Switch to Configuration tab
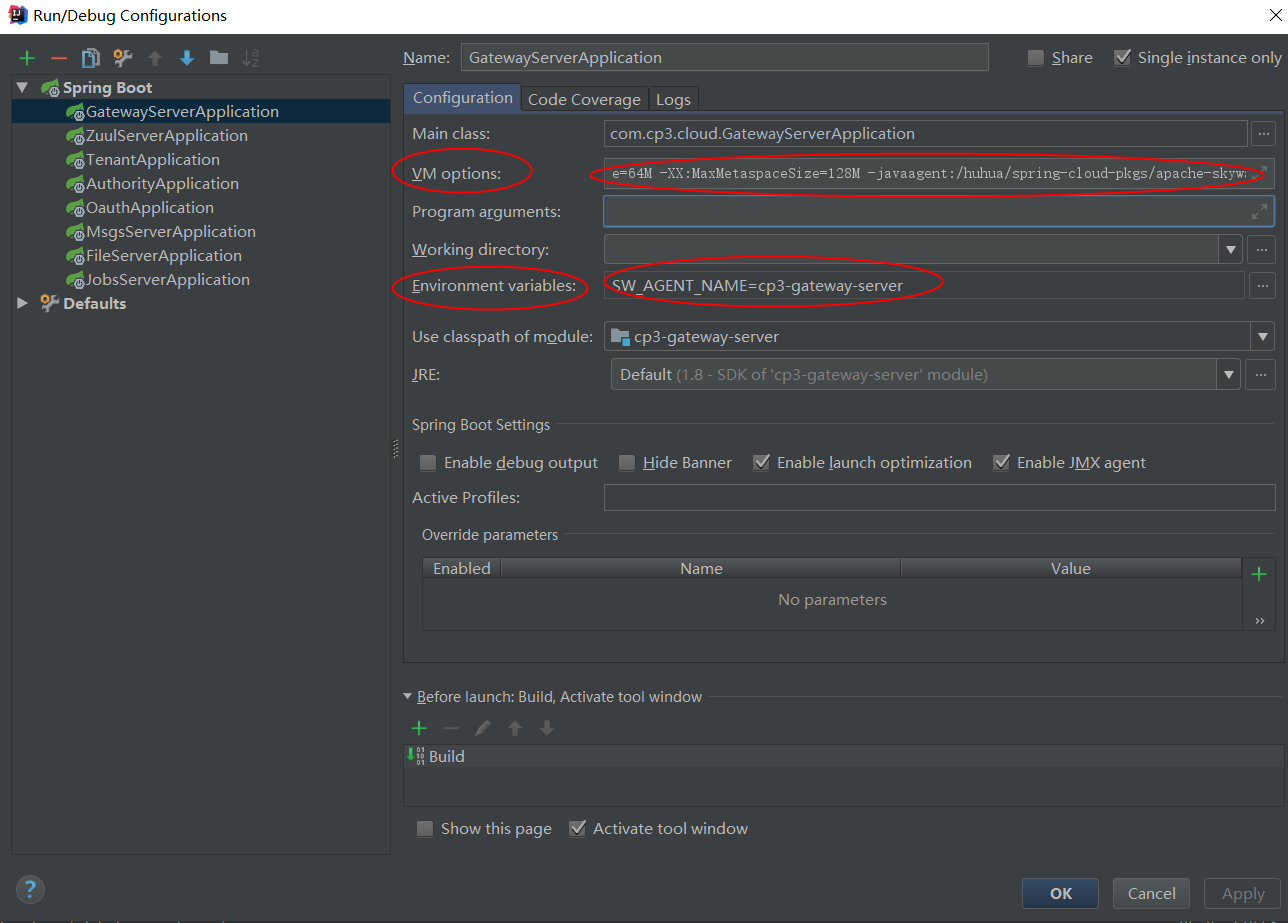The height and width of the screenshot is (923, 1288). point(462,98)
